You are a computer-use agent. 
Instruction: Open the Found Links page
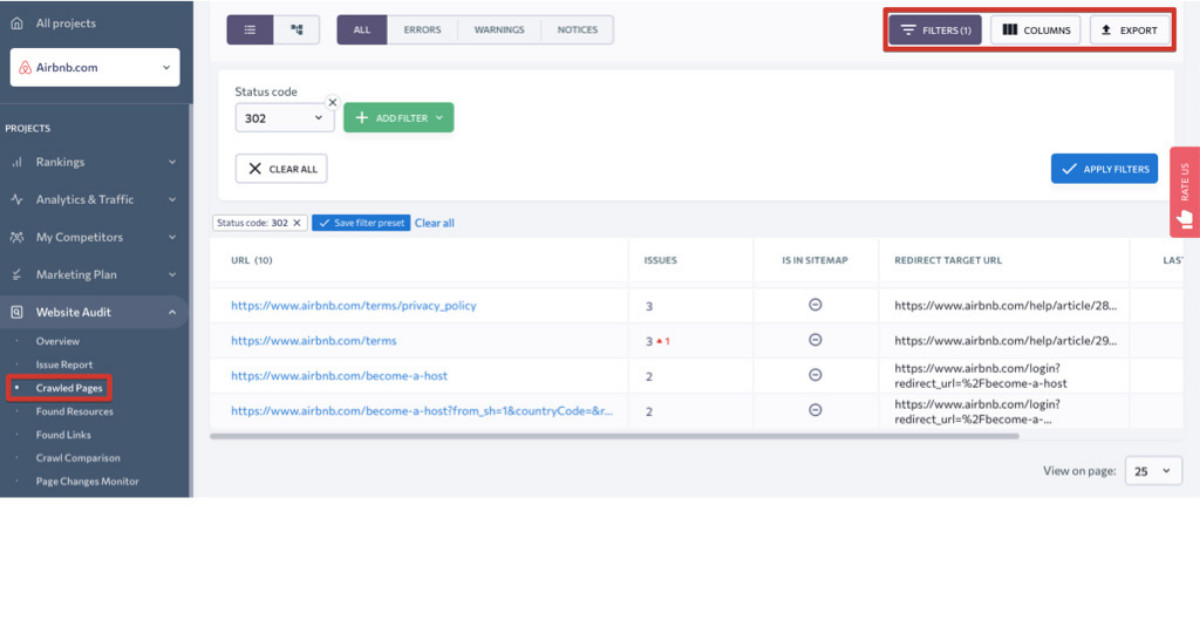coord(64,435)
